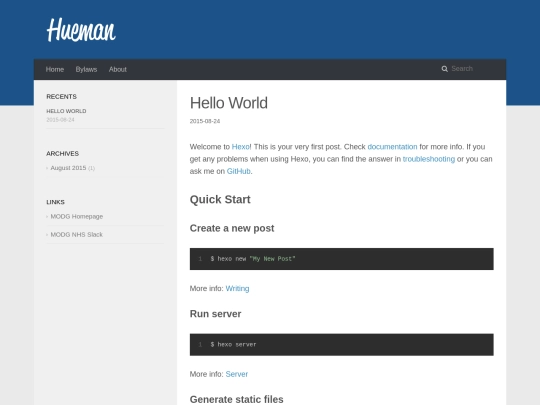This screenshot has width=540, height=405.
Task: Follow the Hexo link in post
Action: pyautogui.click(x=241, y=147)
